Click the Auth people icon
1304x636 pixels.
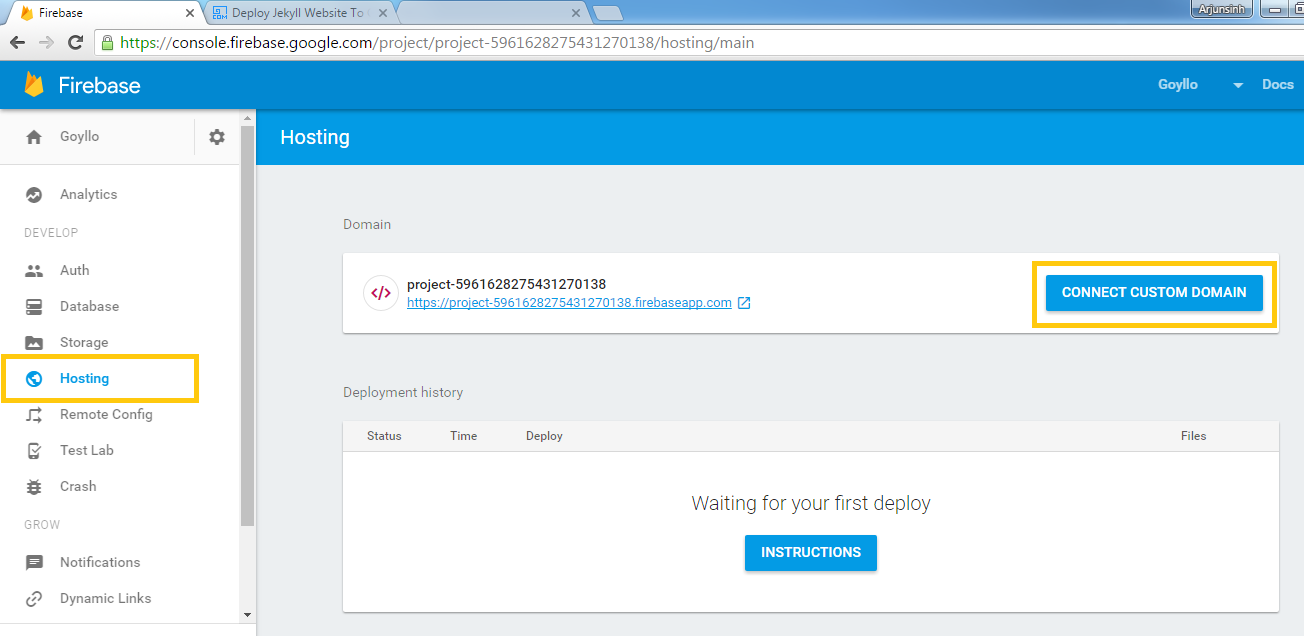[x=34, y=271]
